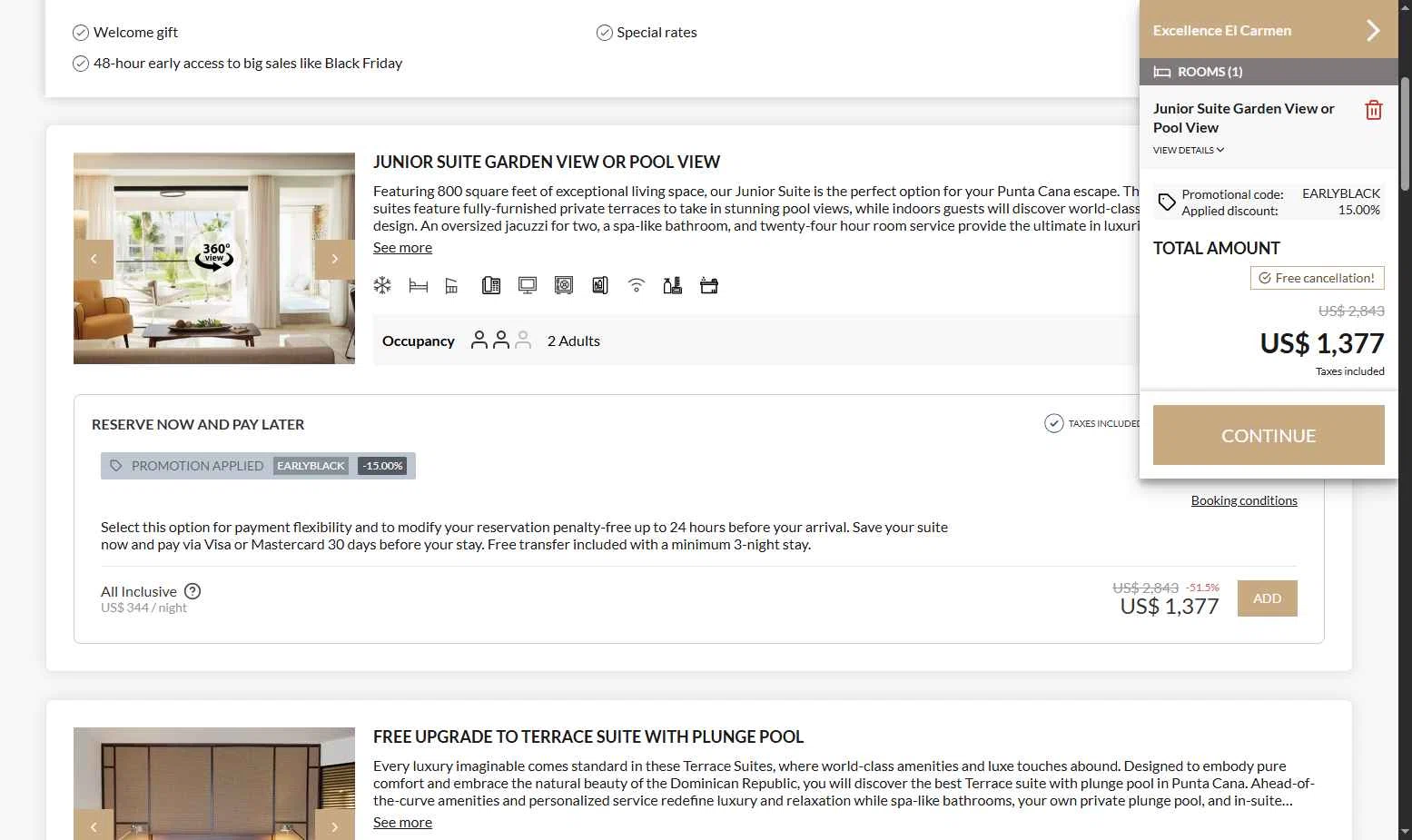The height and width of the screenshot is (840, 1412).
Task: Show previous Junior Suite photo
Action: point(94,260)
